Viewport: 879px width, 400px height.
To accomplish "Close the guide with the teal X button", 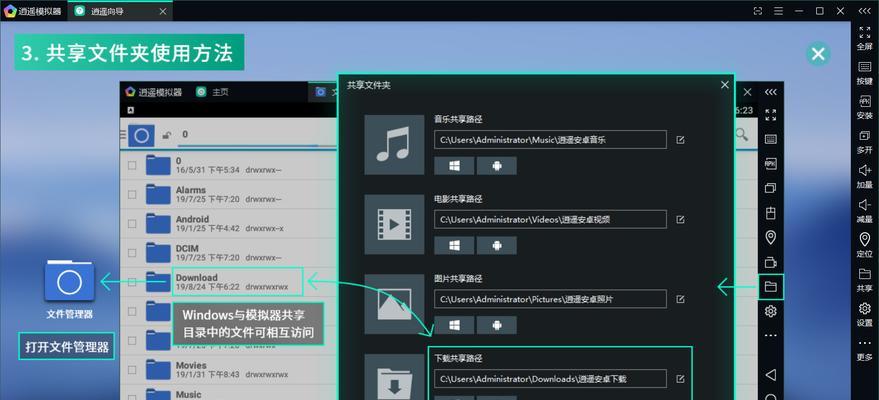I will (x=818, y=54).
